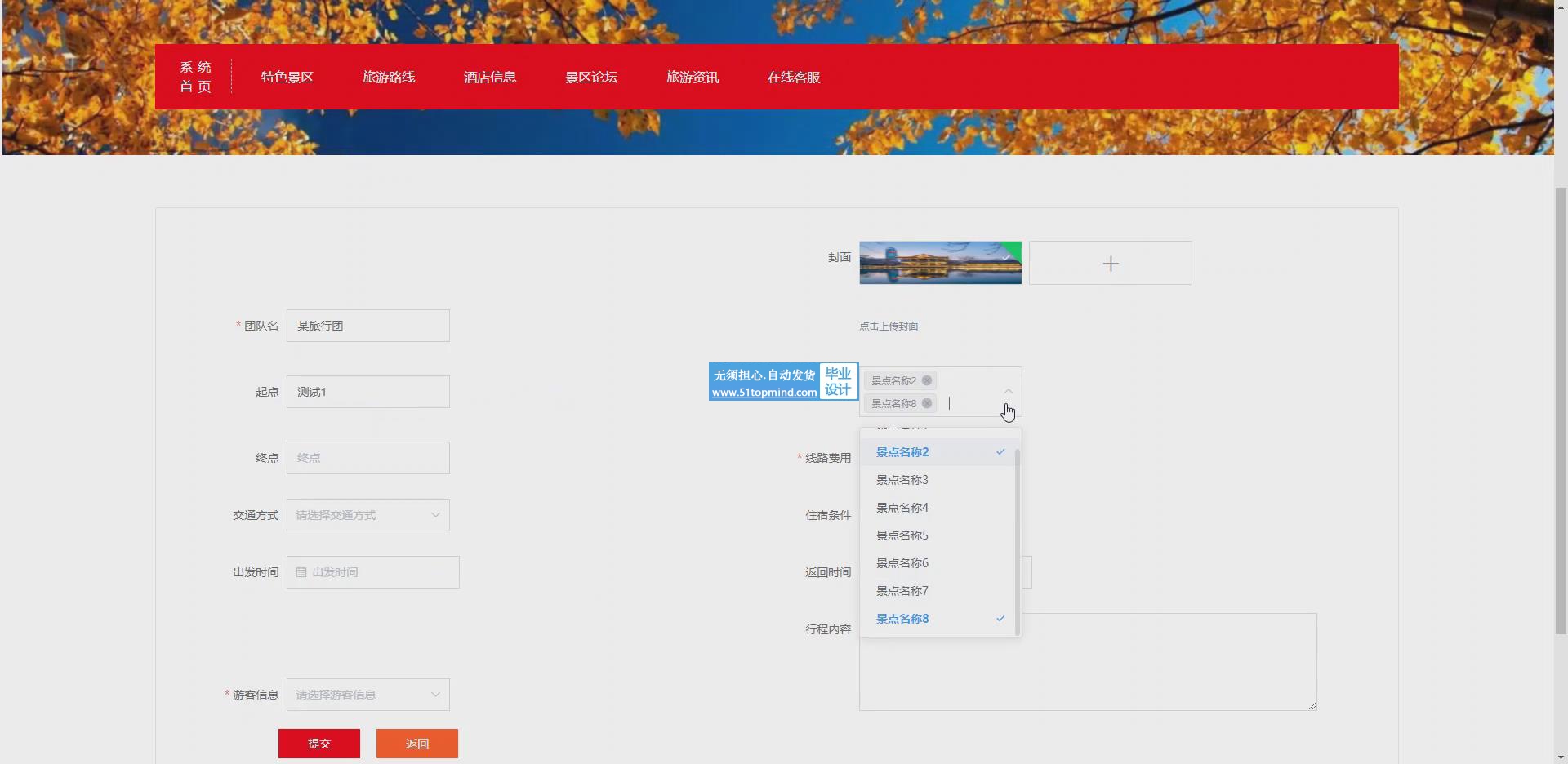The width and height of the screenshot is (1568, 764).
Task: Open 景区论坛 menu item
Action: (x=591, y=77)
